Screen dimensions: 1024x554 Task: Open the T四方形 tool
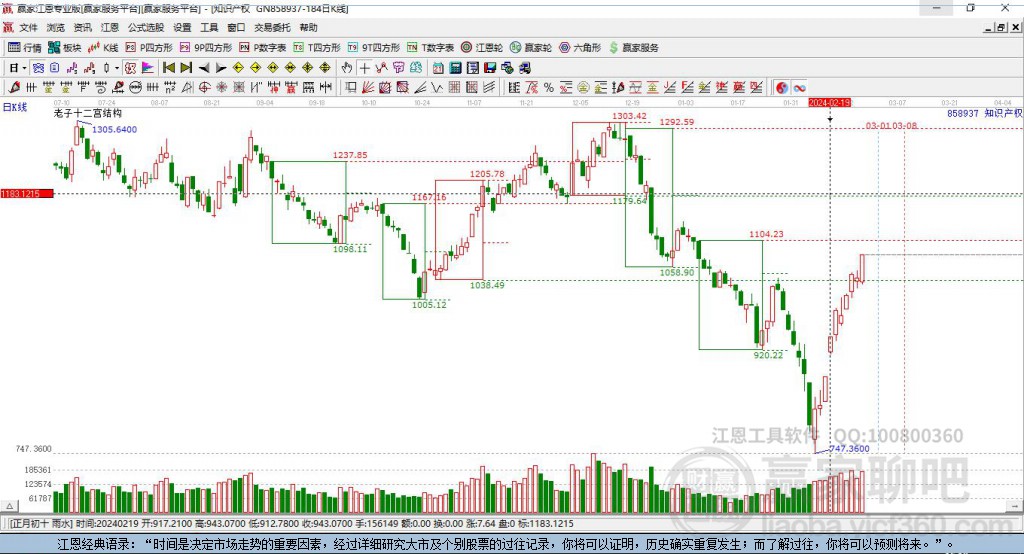[317, 48]
